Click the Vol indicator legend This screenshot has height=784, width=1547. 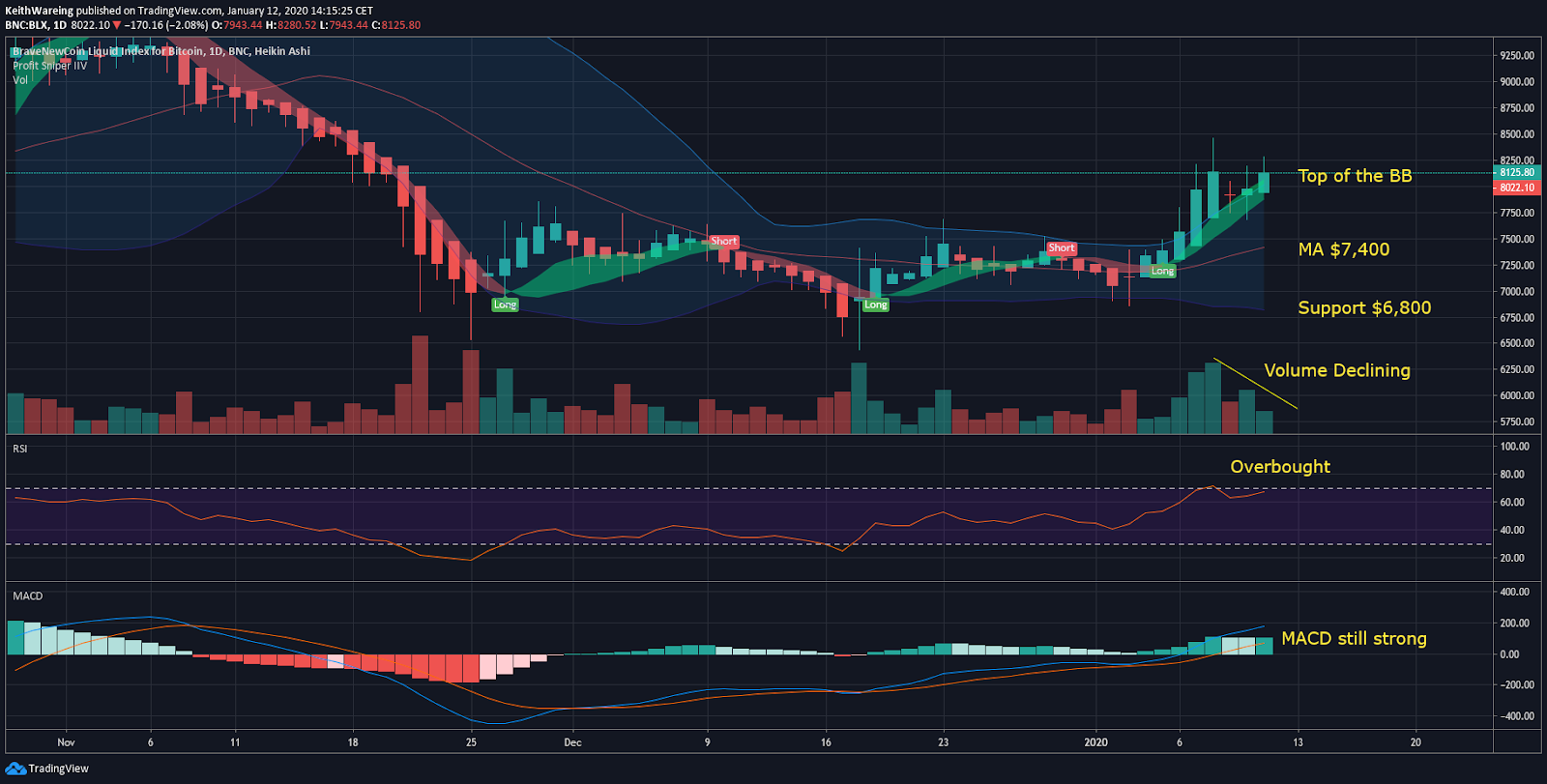20,80
